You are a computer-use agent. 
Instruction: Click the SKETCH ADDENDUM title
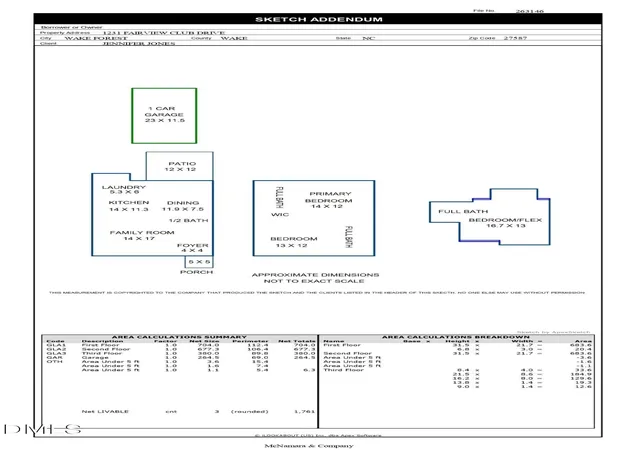point(319,19)
